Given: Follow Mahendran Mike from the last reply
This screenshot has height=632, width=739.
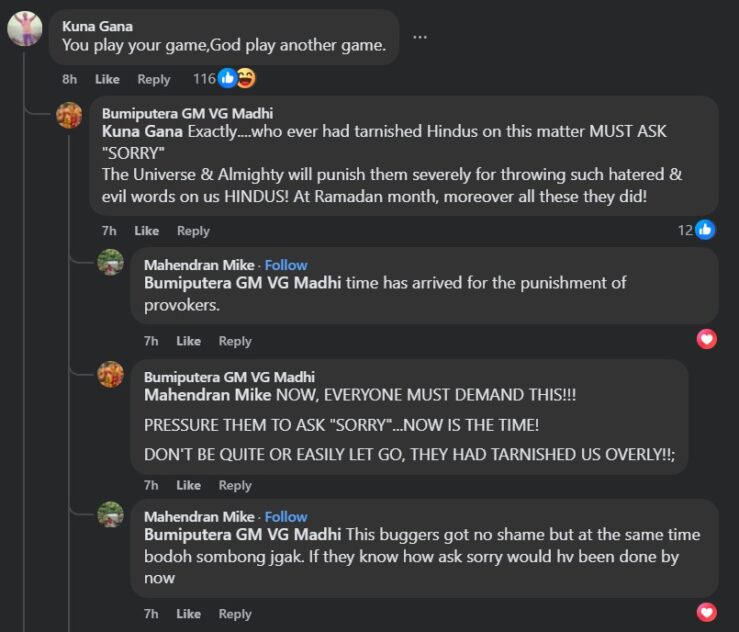Looking at the screenshot, I should [286, 517].
